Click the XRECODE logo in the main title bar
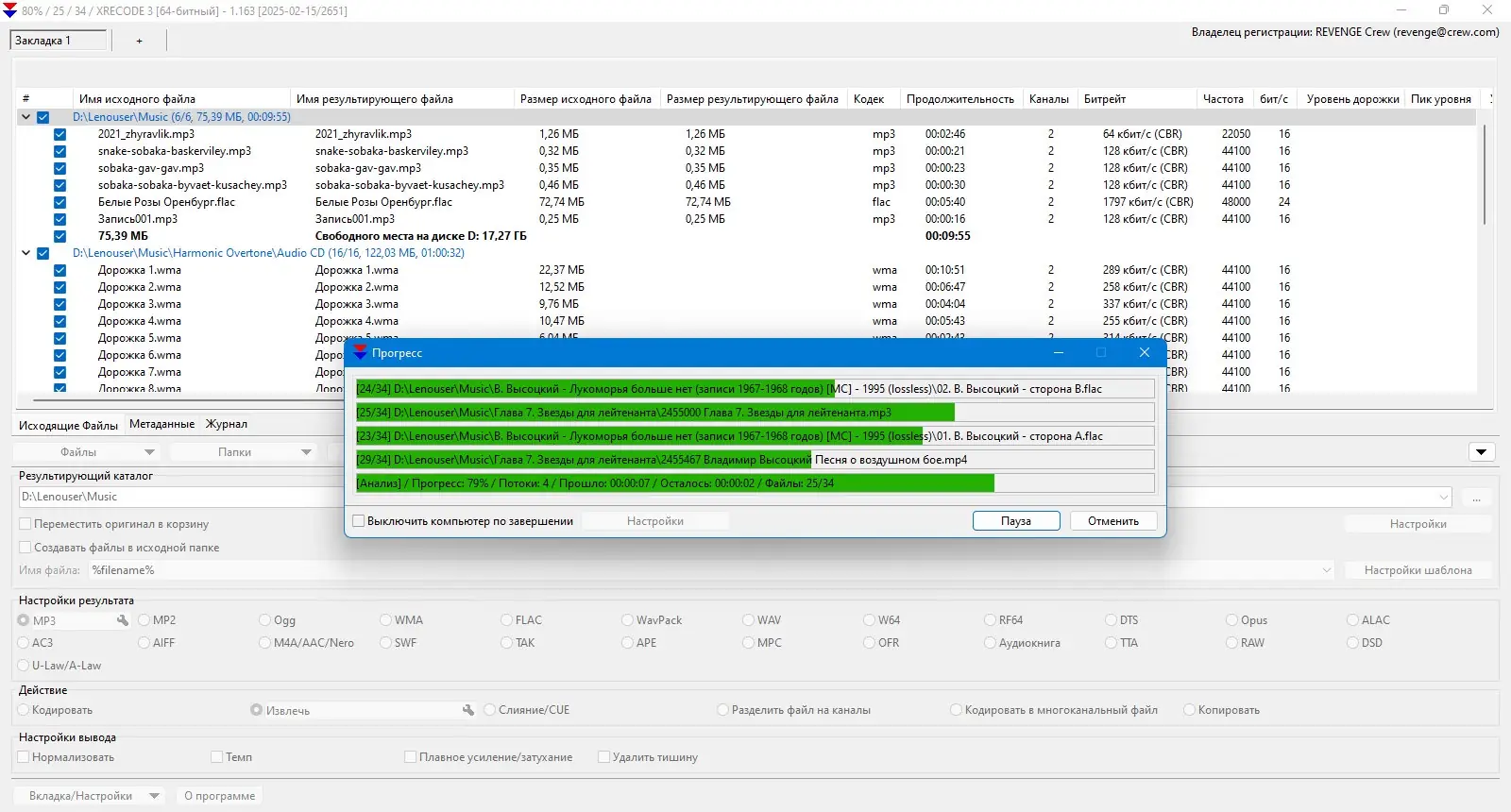 9,10
